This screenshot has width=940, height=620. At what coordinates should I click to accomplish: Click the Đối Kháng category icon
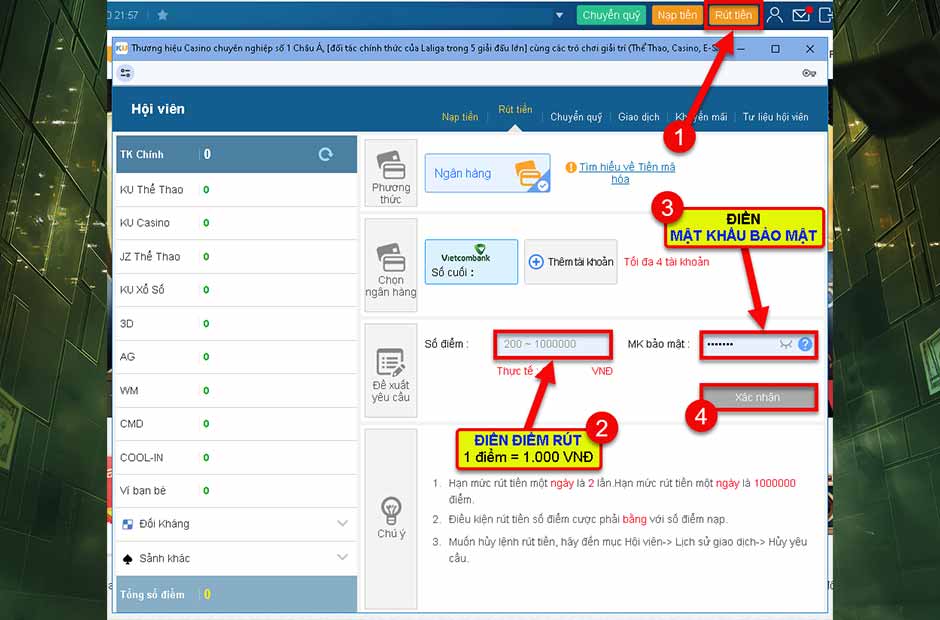127,524
